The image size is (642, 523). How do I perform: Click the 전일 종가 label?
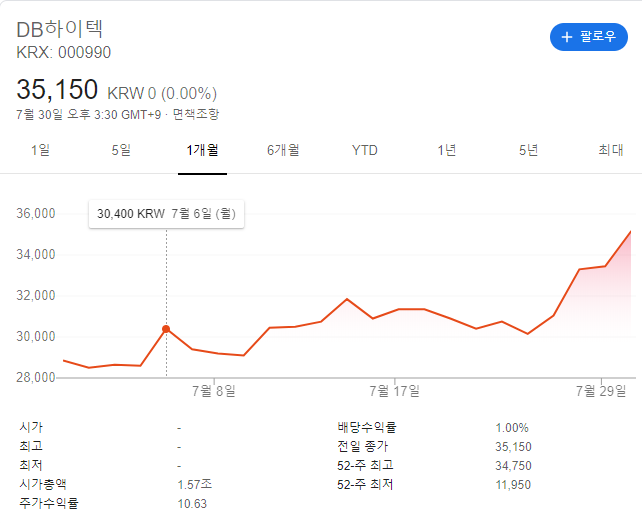tap(363, 446)
